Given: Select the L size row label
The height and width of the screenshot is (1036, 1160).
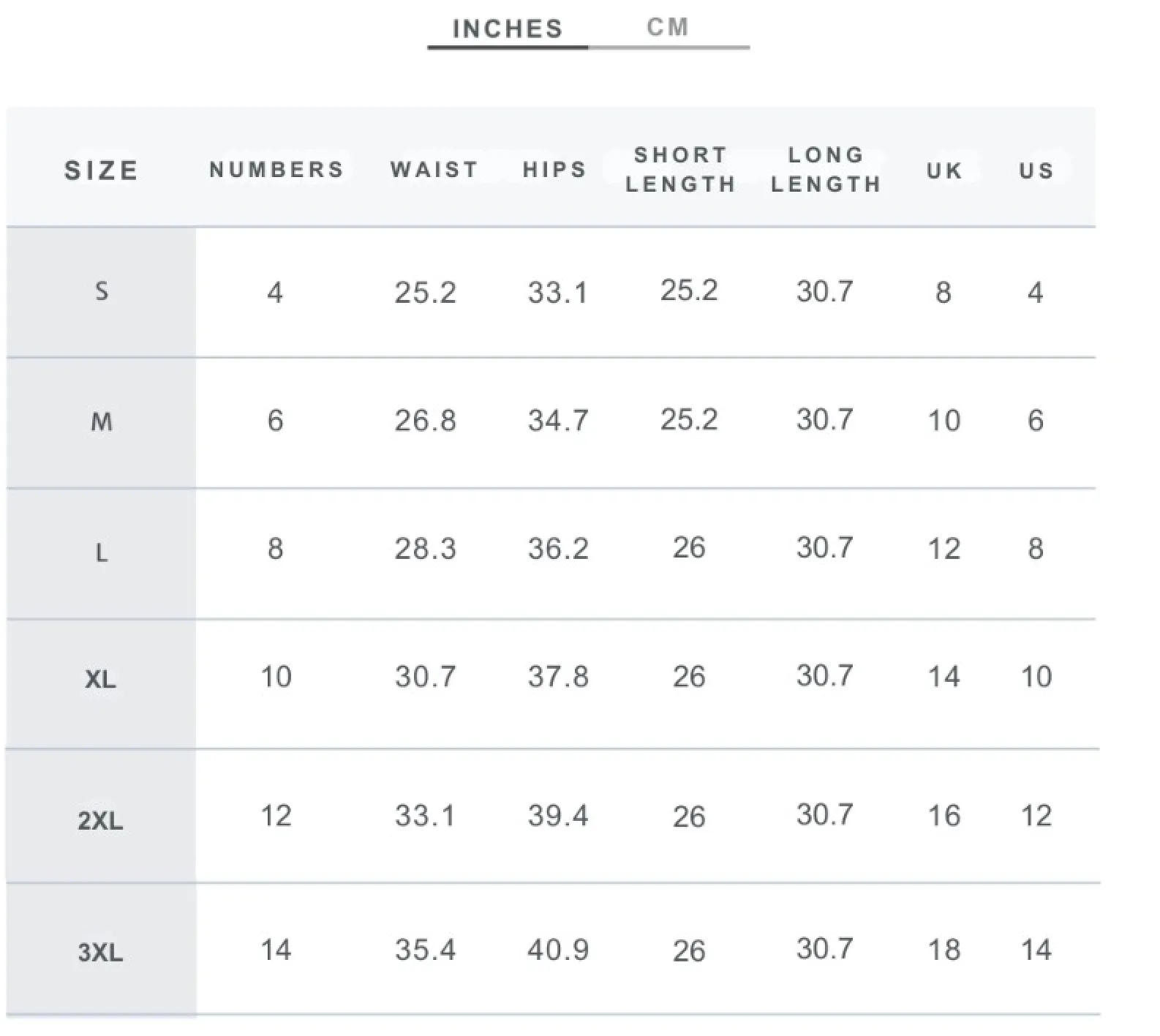Looking at the screenshot, I should tap(102, 552).
